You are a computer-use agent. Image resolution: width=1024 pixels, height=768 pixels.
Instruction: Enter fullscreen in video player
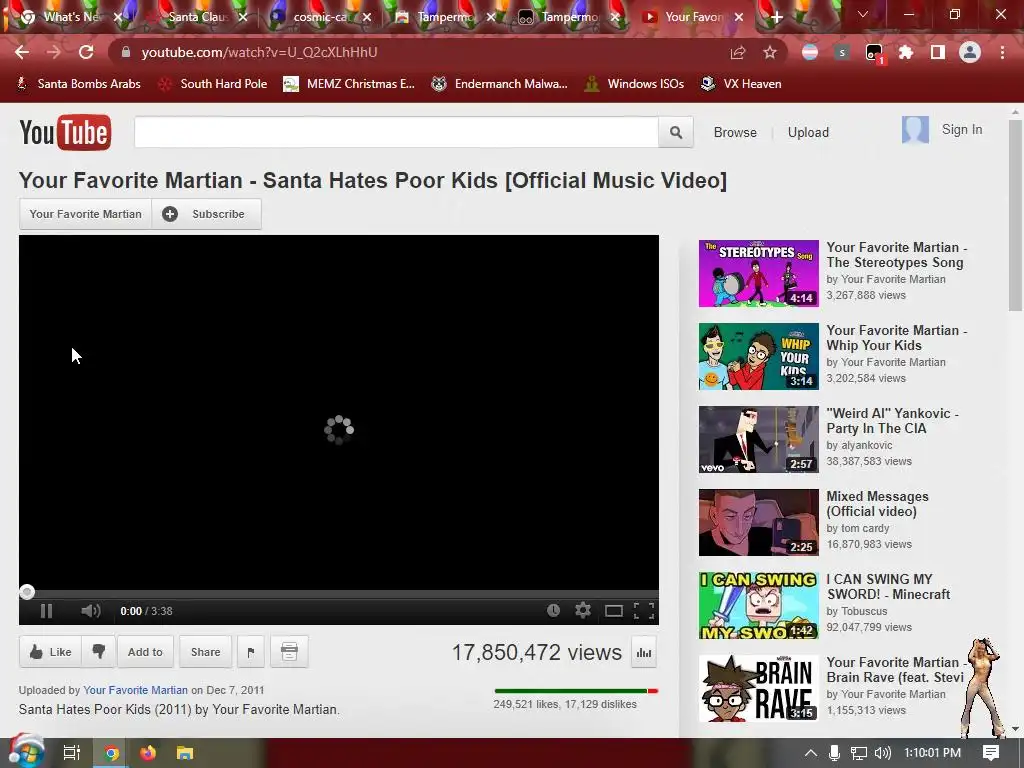[x=644, y=611]
